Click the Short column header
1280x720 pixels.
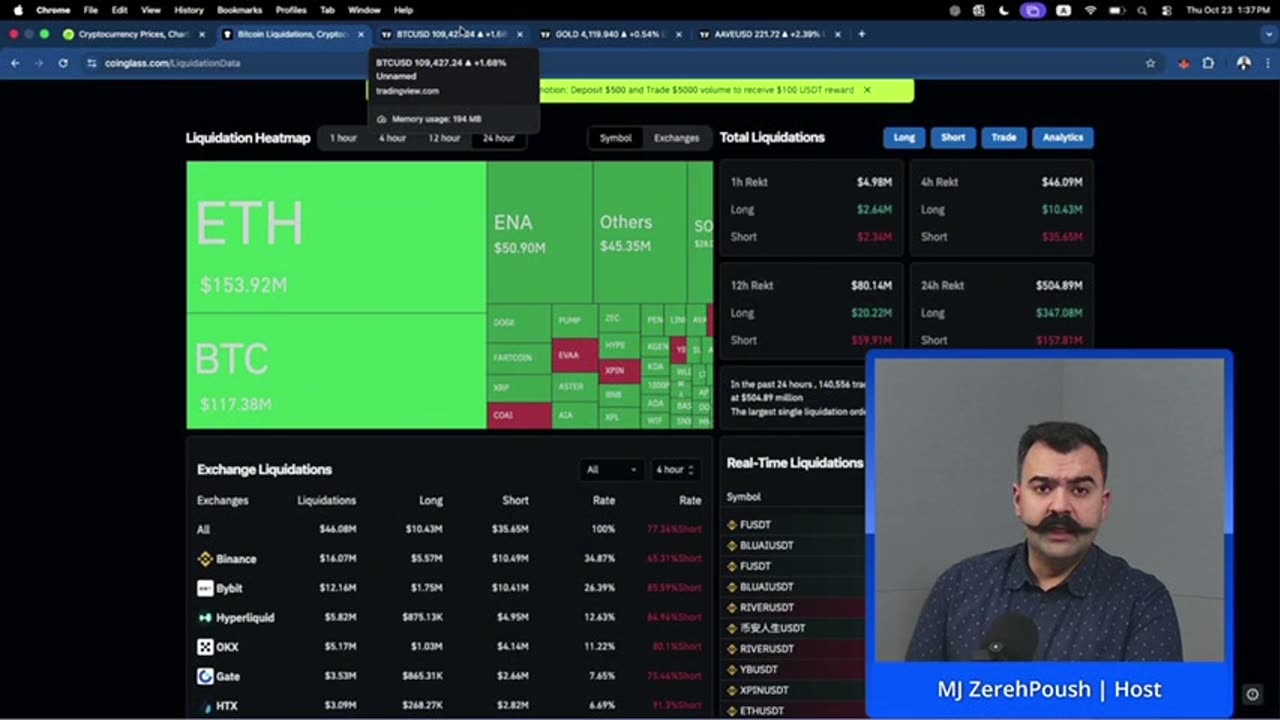tap(515, 500)
